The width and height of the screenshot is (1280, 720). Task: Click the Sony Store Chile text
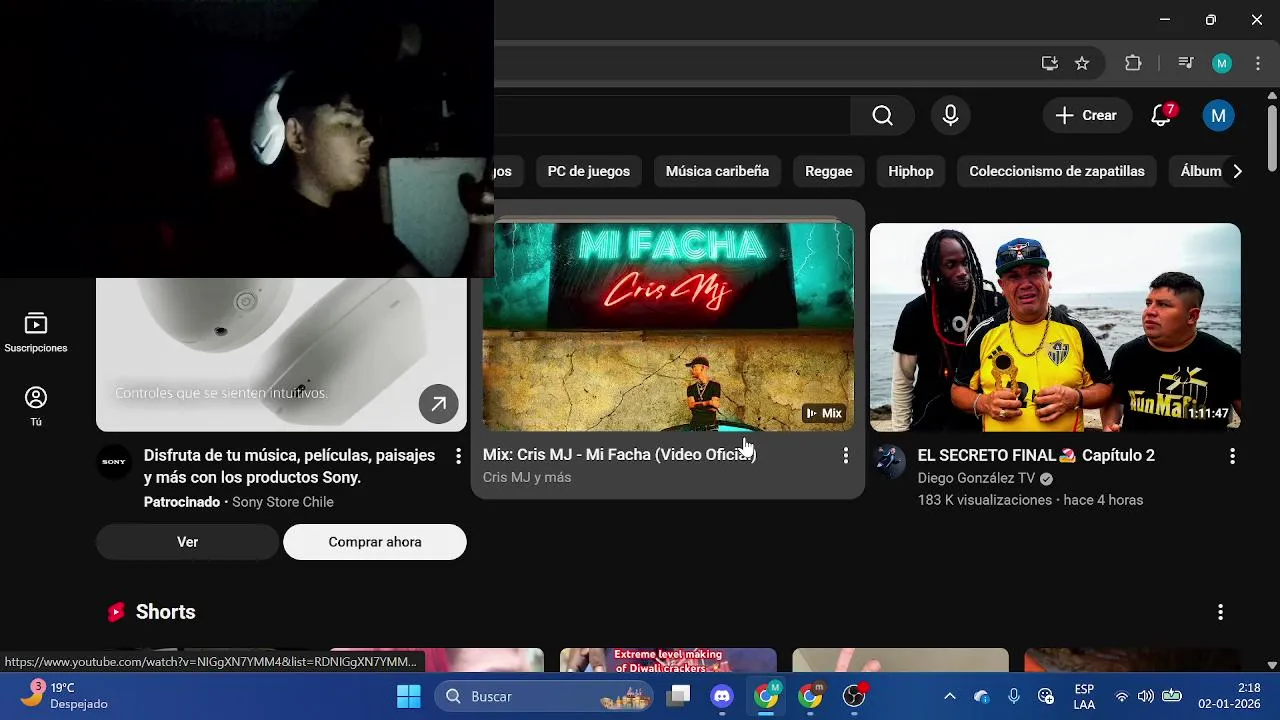point(283,502)
